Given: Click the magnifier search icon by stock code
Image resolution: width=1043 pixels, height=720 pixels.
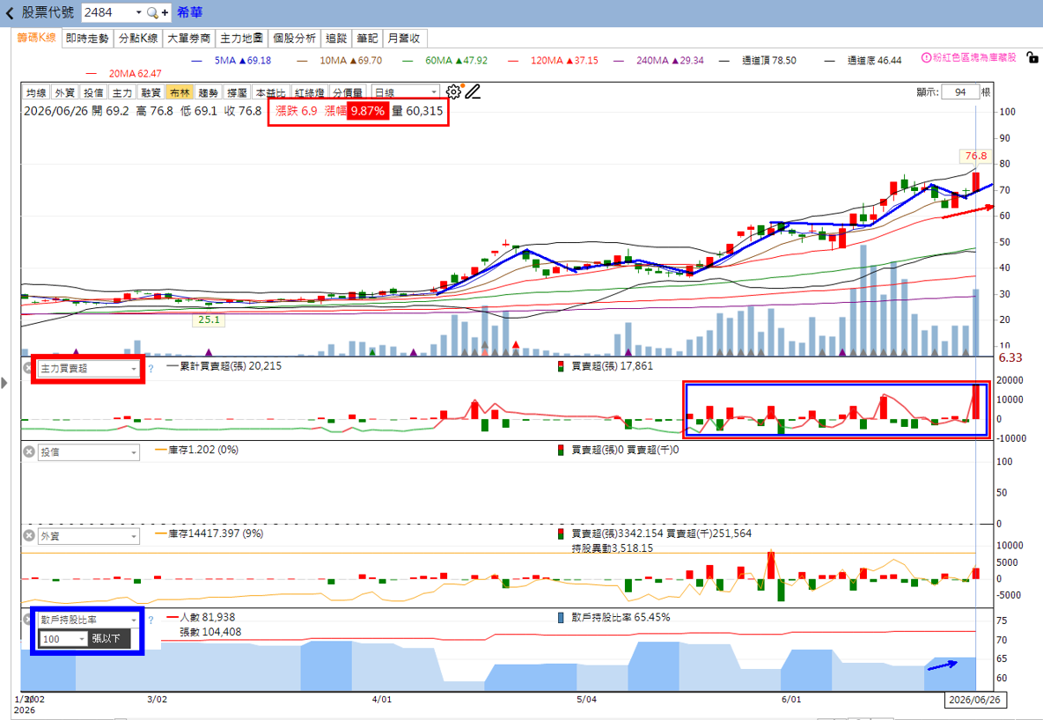Looking at the screenshot, I should click(x=152, y=13).
